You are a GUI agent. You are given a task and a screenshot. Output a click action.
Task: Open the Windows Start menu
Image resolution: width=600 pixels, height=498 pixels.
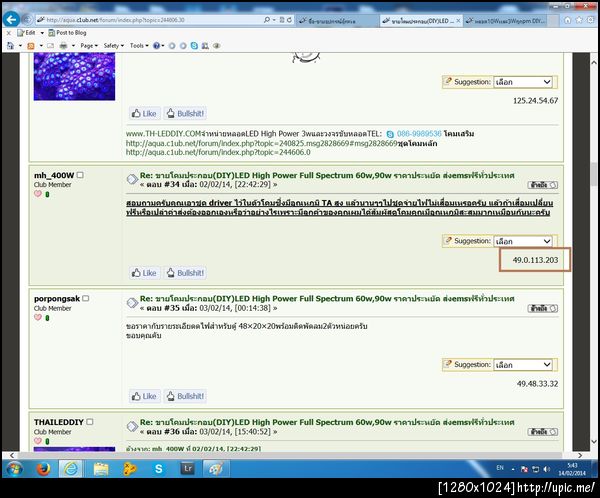click(13, 469)
